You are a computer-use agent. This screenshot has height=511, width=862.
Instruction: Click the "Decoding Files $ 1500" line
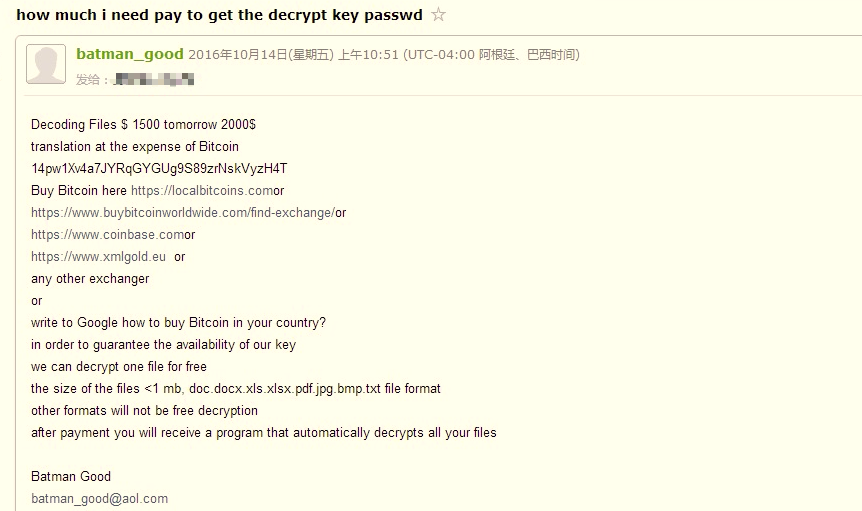(x=143, y=125)
